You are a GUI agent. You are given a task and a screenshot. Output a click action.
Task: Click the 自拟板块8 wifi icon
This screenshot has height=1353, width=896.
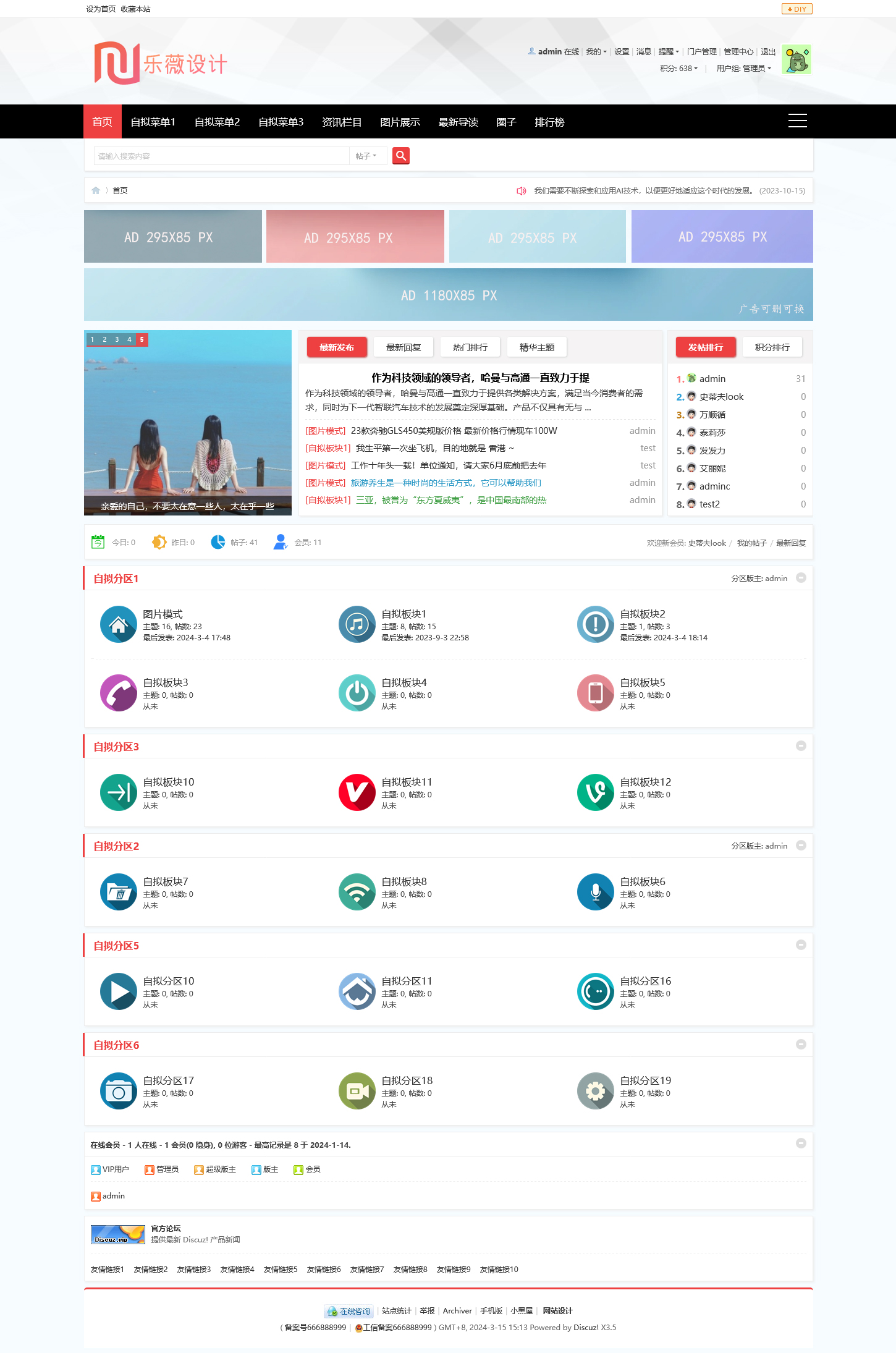(357, 893)
